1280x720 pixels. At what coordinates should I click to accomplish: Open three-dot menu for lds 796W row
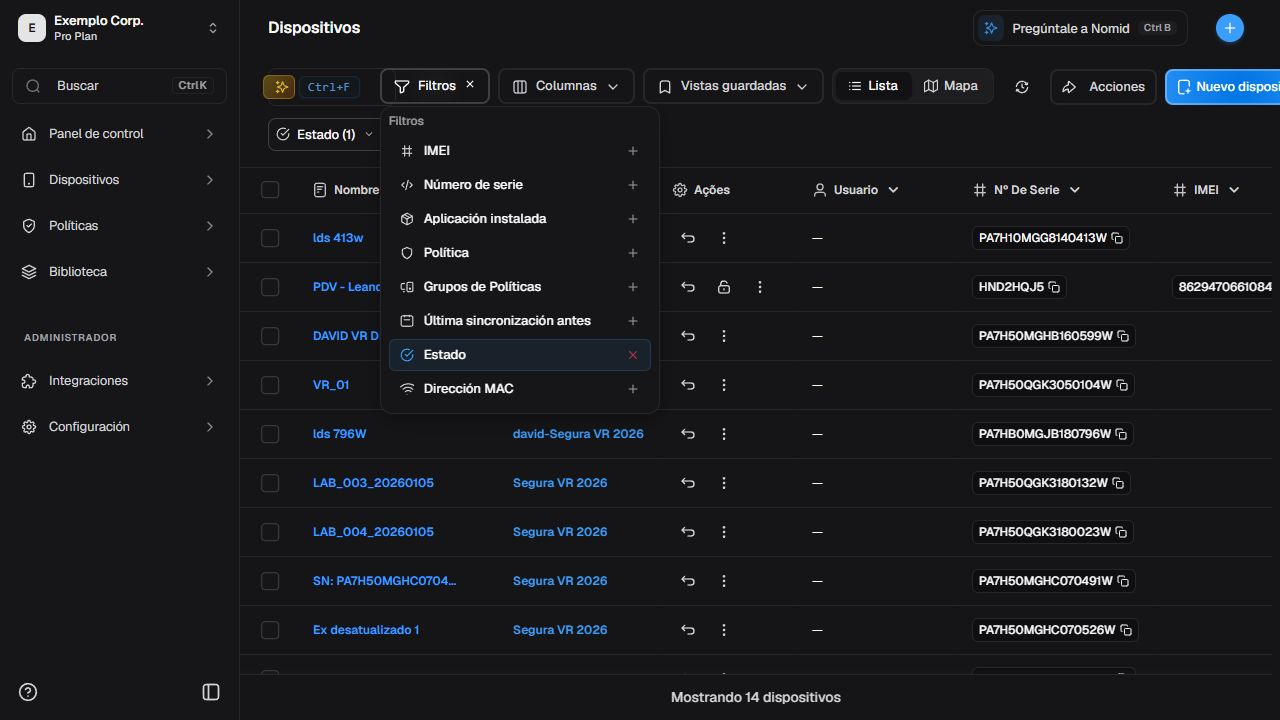(724, 434)
